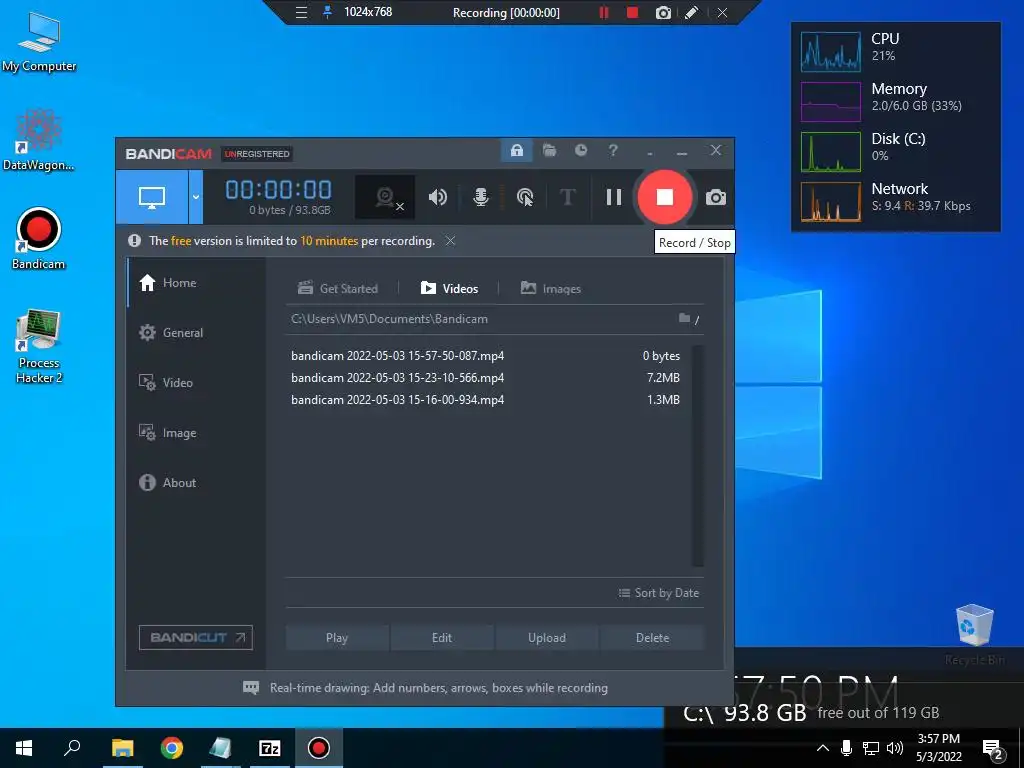1024x768 pixels.
Task: Open the Recycle Bin desktop icon
Action: click(x=974, y=635)
